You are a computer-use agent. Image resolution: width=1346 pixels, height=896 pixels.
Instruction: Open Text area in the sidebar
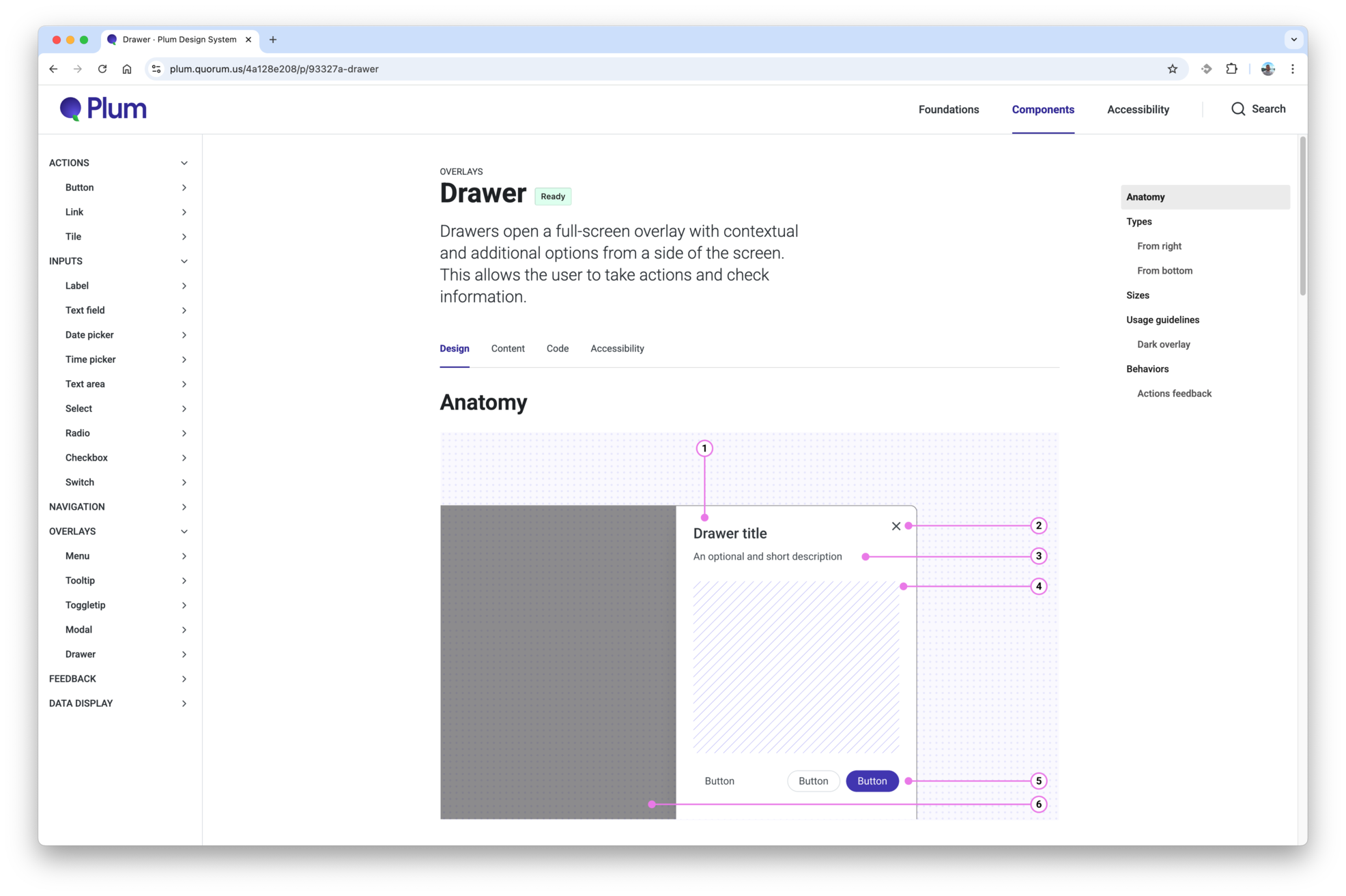click(85, 384)
